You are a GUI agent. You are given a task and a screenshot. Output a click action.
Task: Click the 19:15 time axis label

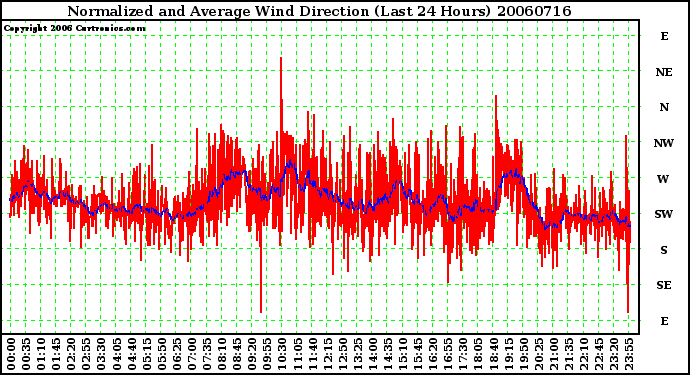[x=508, y=354]
